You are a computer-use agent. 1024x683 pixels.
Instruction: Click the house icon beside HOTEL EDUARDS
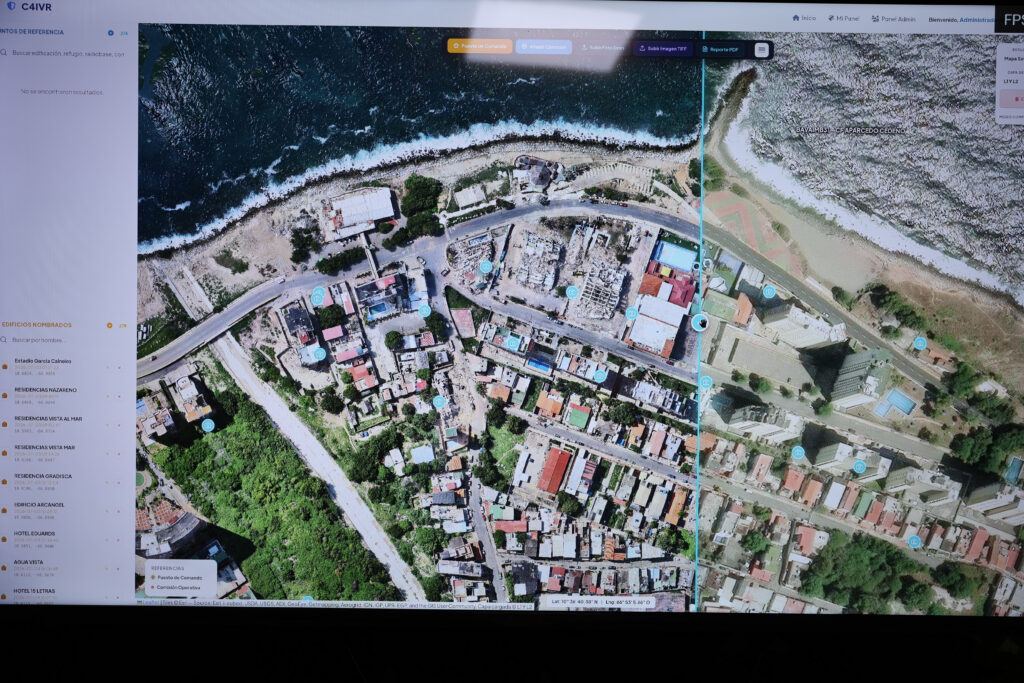[5, 539]
